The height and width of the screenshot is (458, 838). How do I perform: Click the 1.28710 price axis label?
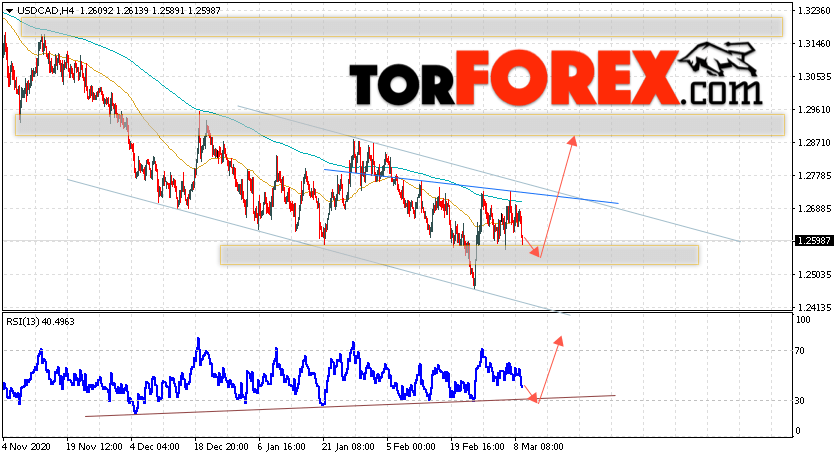click(814, 143)
